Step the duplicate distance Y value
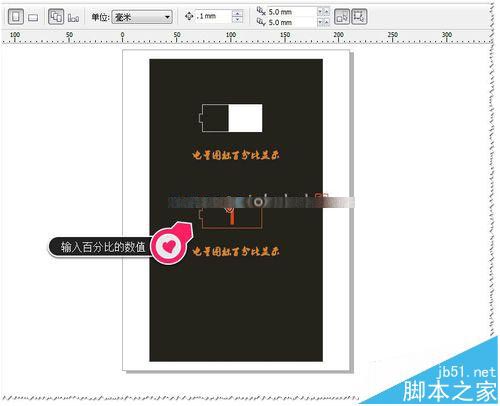500x406 pixels. pos(323,22)
